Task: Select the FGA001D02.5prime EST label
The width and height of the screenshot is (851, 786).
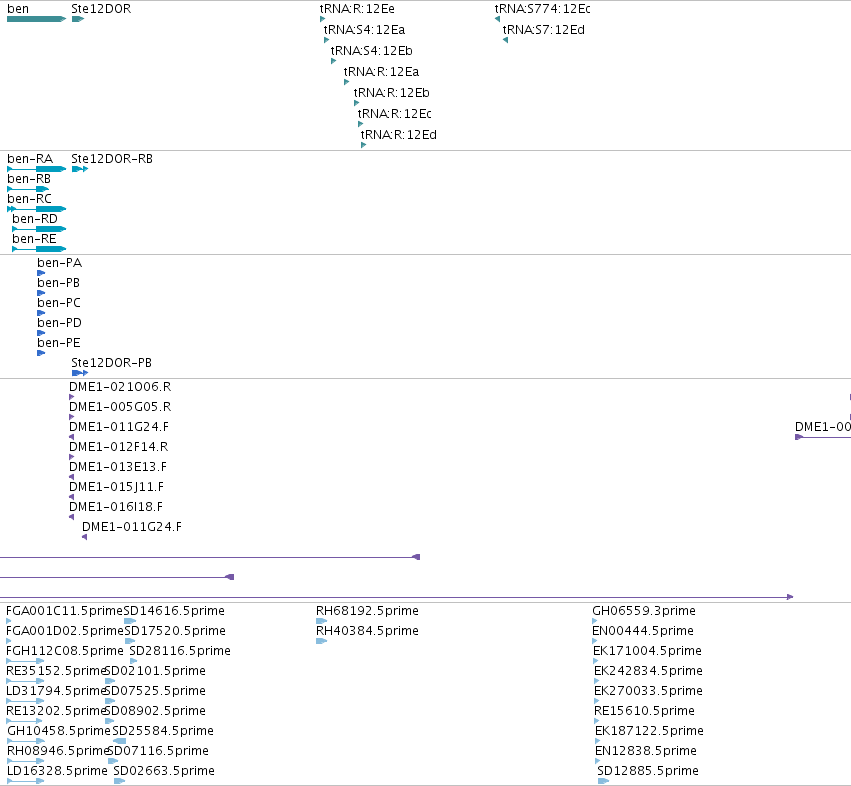Action: [65, 631]
